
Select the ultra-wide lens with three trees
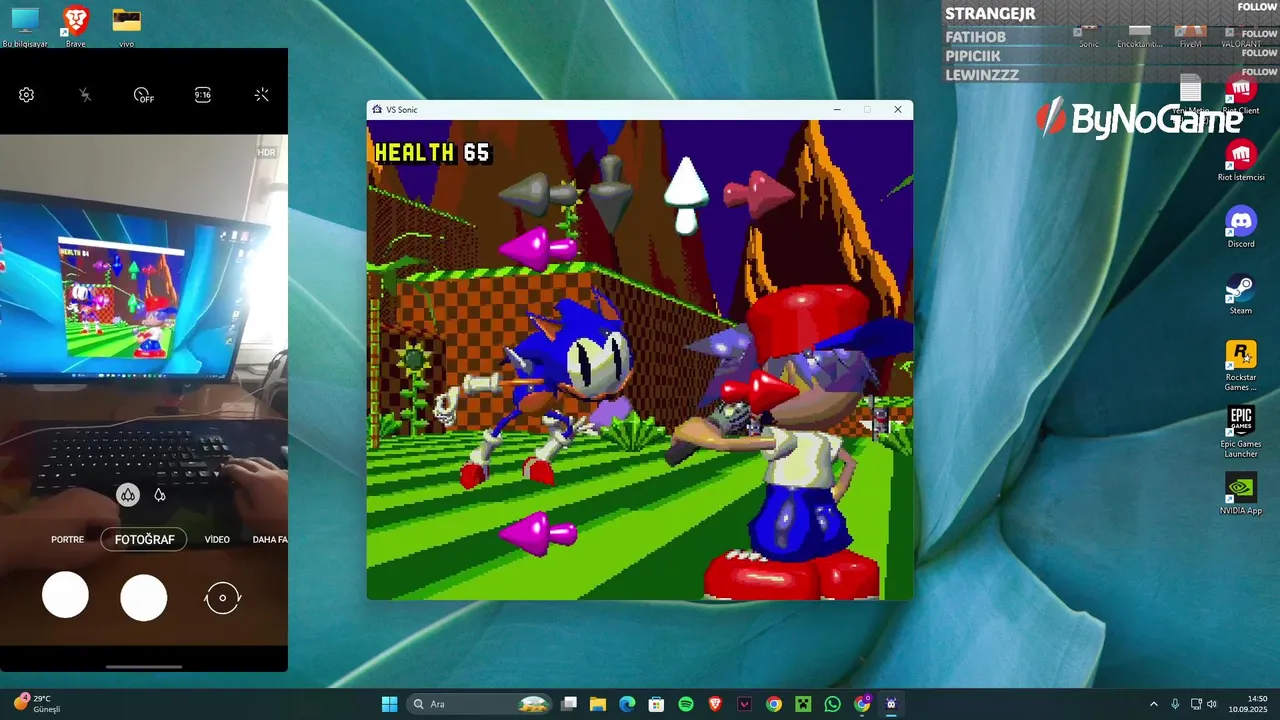click(127, 494)
